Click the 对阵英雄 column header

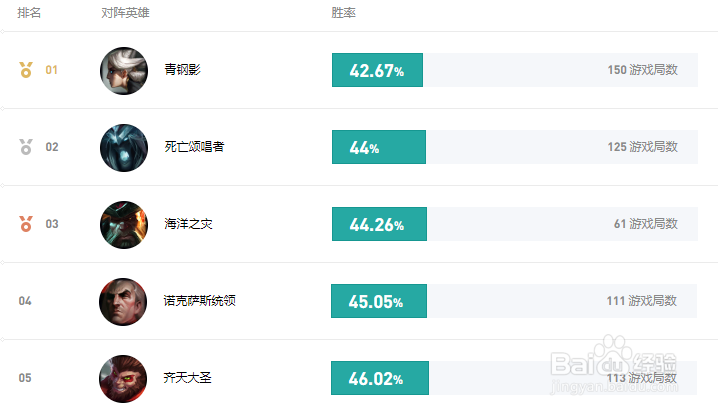pos(124,14)
